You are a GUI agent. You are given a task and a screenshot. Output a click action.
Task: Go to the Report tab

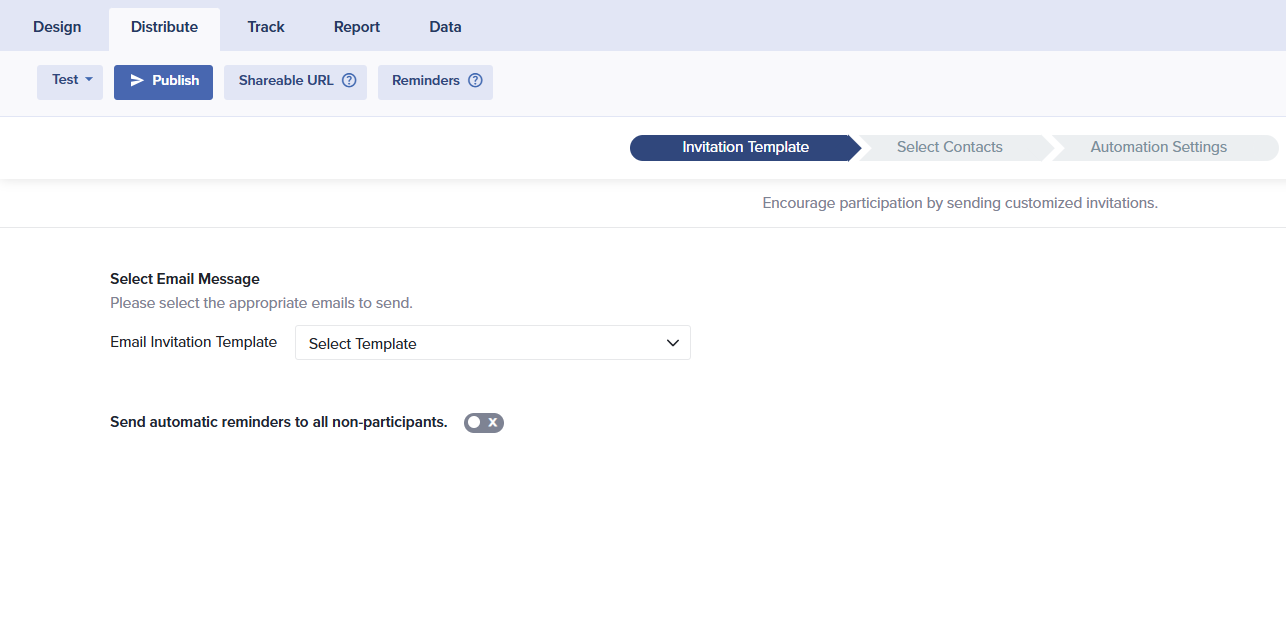click(x=357, y=27)
